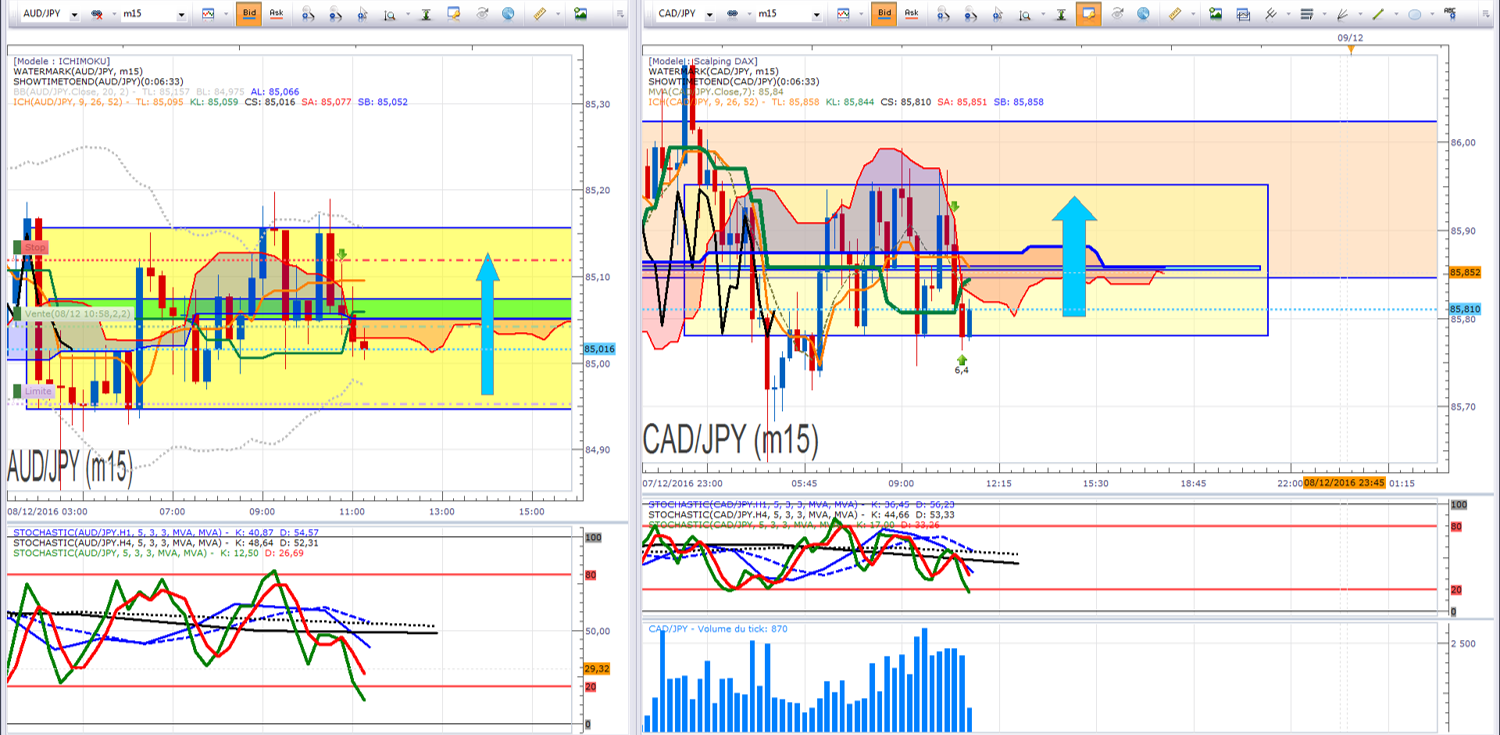Viewport: 1500px width, 735px height.
Task: Select the green trend line drawing tool
Action: coord(1377,14)
